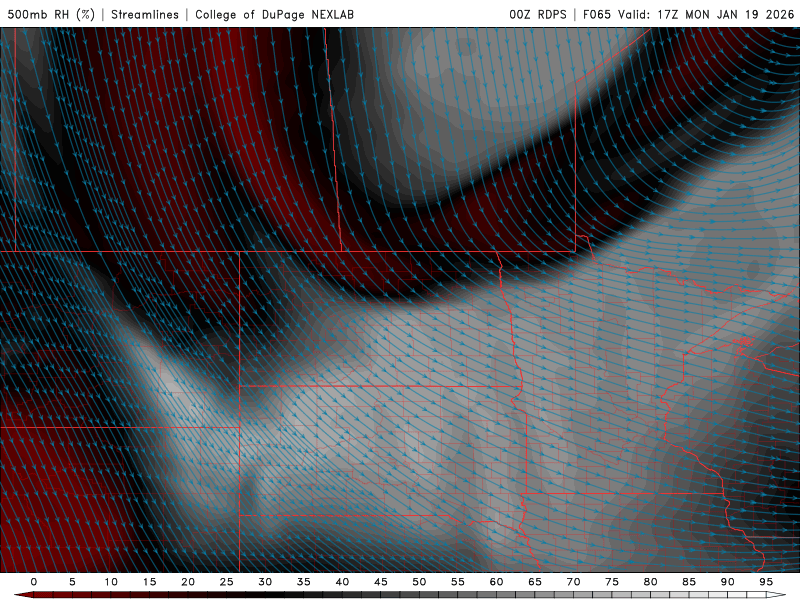Click the '45' value on color scale
Image resolution: width=800 pixels, height=600 pixels.
click(381, 582)
